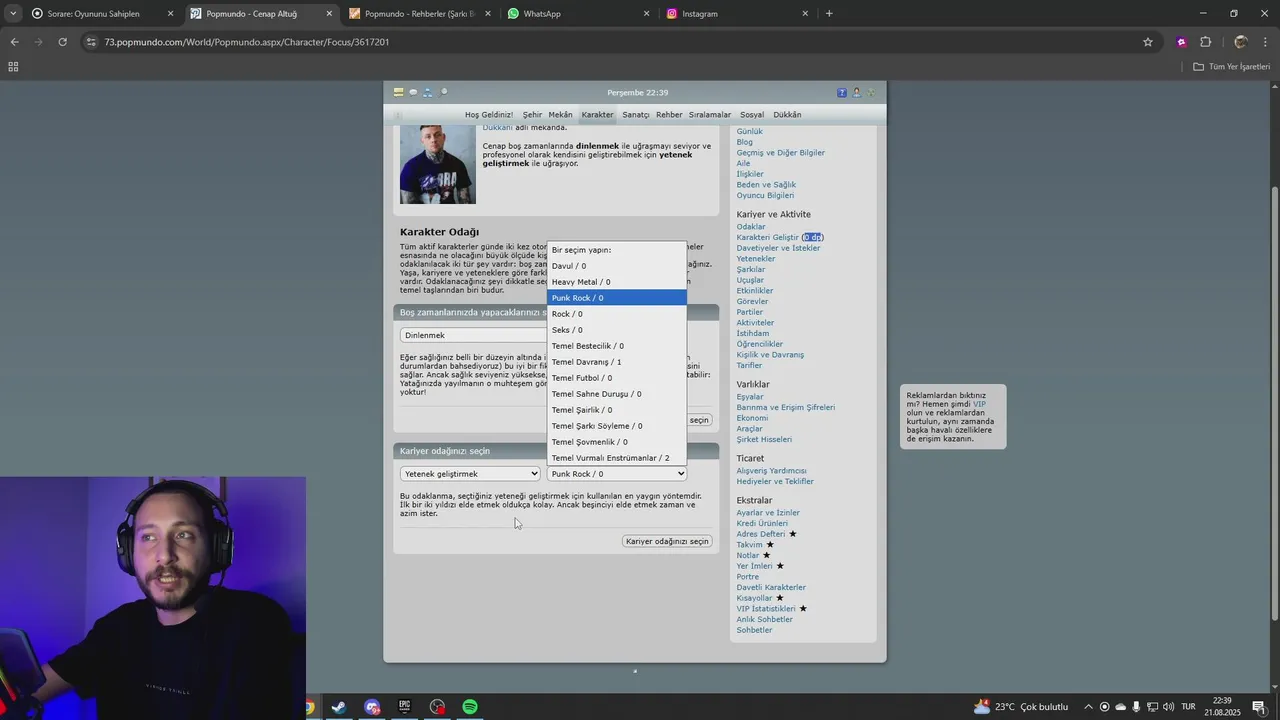
Task: Open the apps grid on bookmarks bar
Action: (13, 67)
